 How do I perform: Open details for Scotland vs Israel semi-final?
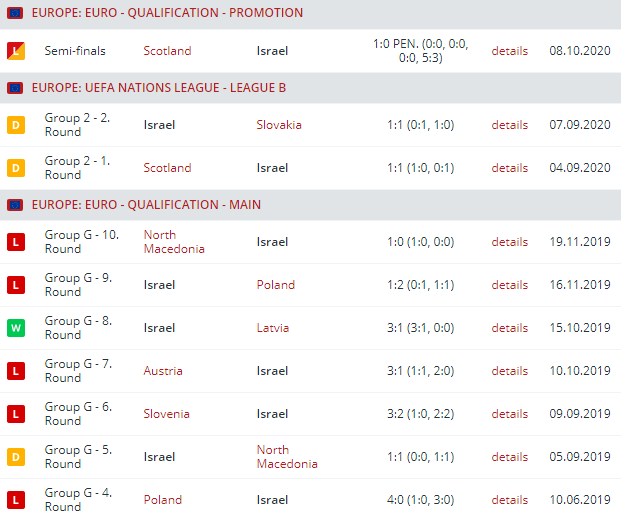pyautogui.click(x=509, y=50)
